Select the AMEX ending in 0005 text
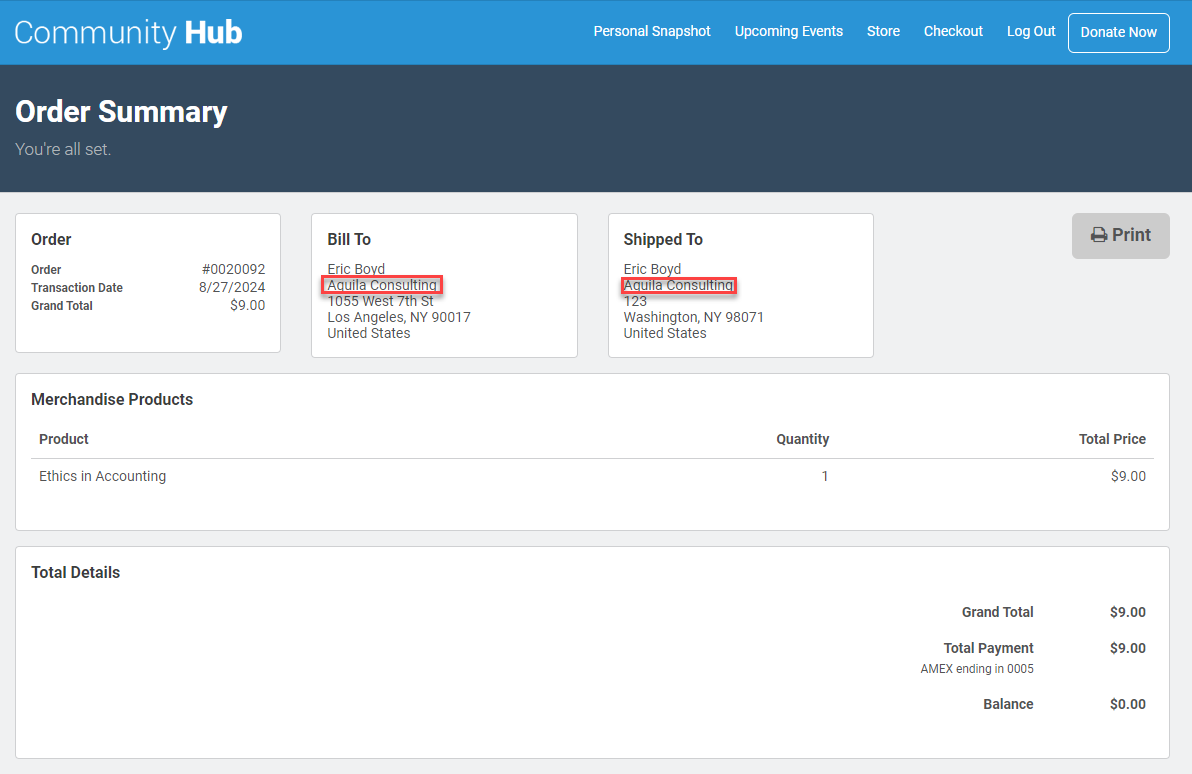Viewport: 1192px width, 774px height. [976, 669]
